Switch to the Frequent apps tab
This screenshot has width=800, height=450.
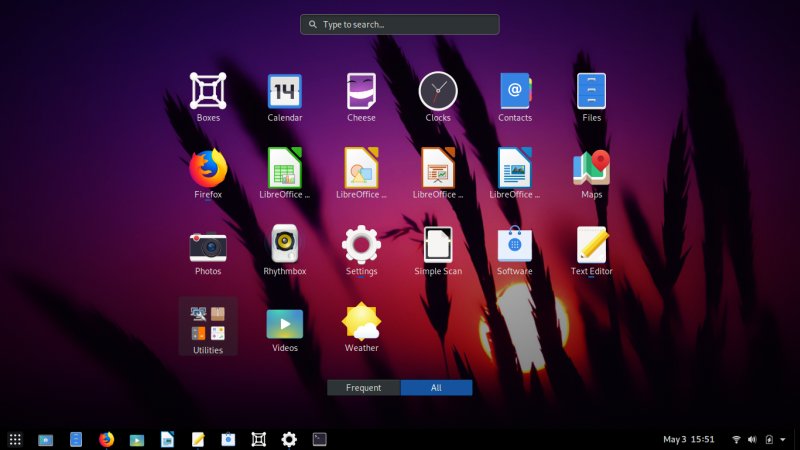[x=364, y=388]
